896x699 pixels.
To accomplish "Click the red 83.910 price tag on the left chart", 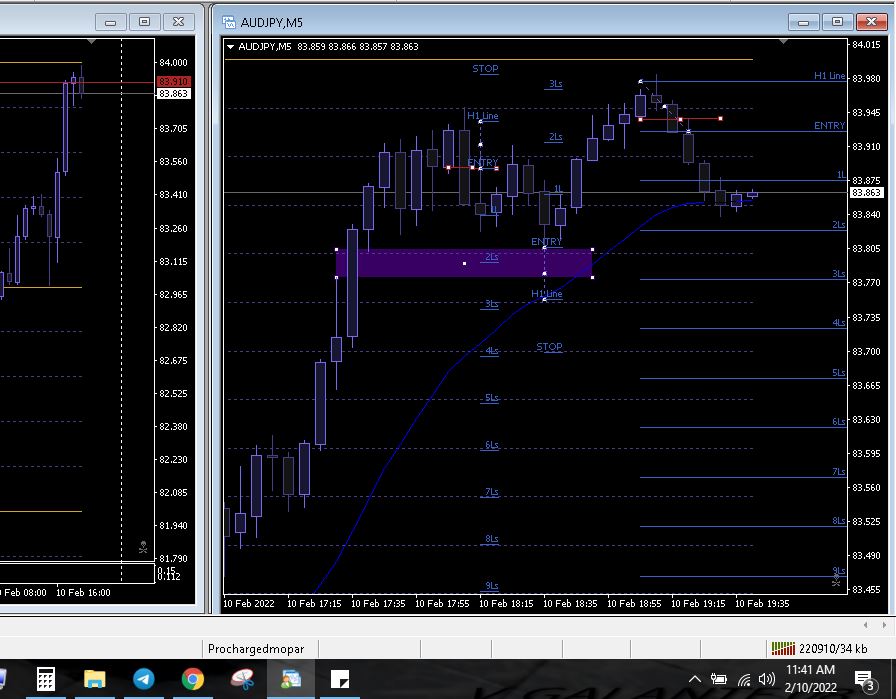I will point(173,82).
